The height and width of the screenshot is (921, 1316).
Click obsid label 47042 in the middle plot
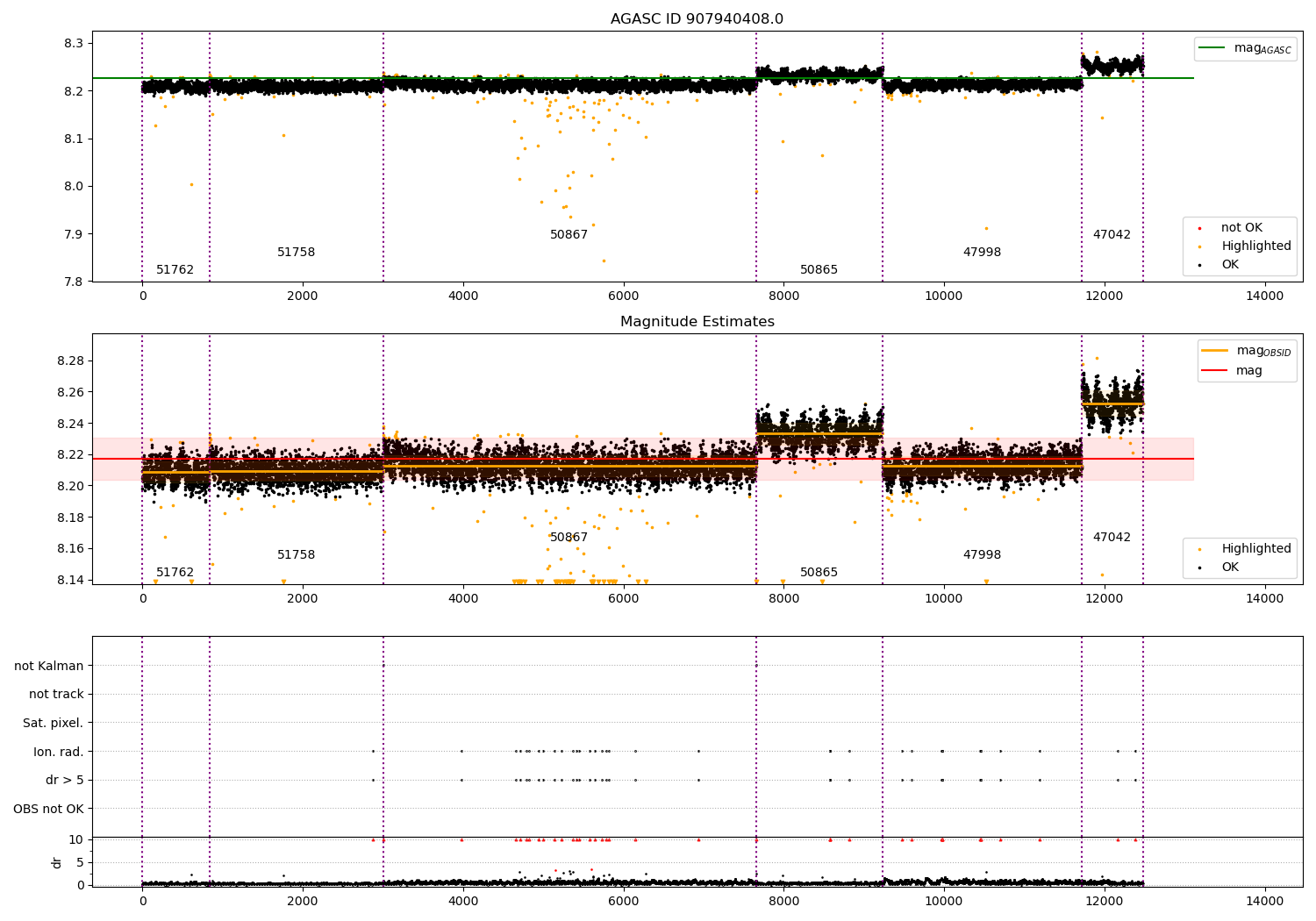point(1112,538)
